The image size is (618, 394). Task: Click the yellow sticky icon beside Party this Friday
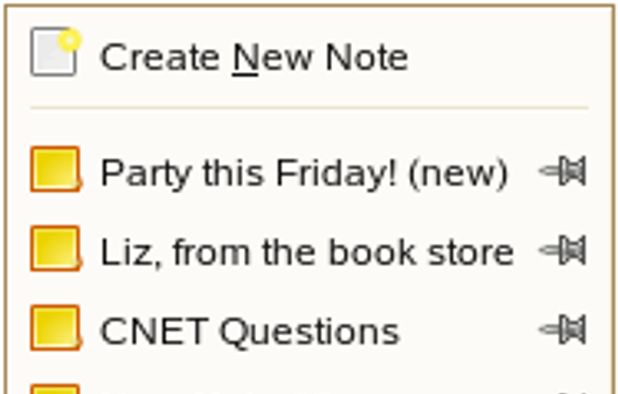click(56, 169)
